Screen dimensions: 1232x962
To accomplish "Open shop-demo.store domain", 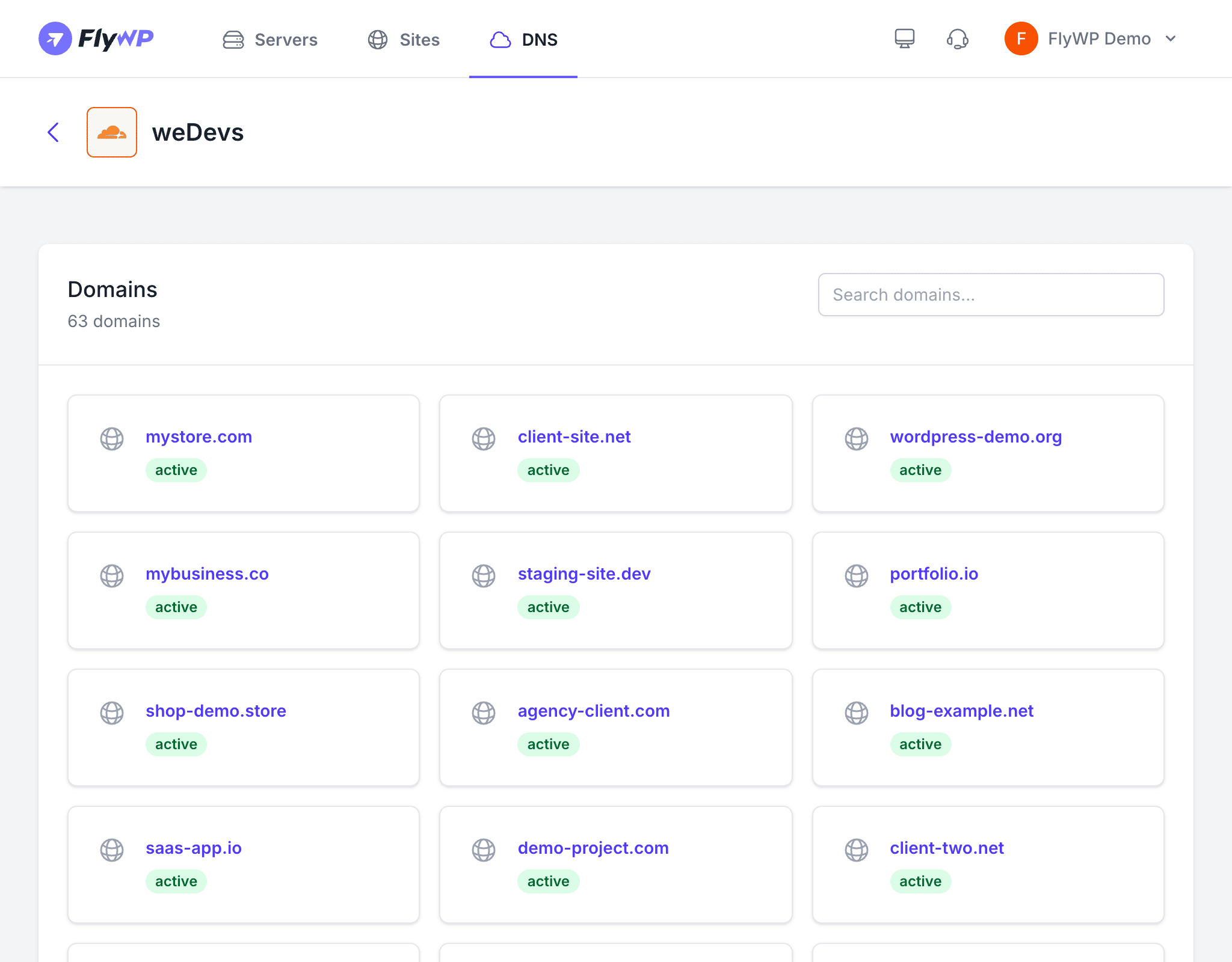I will click(215, 711).
